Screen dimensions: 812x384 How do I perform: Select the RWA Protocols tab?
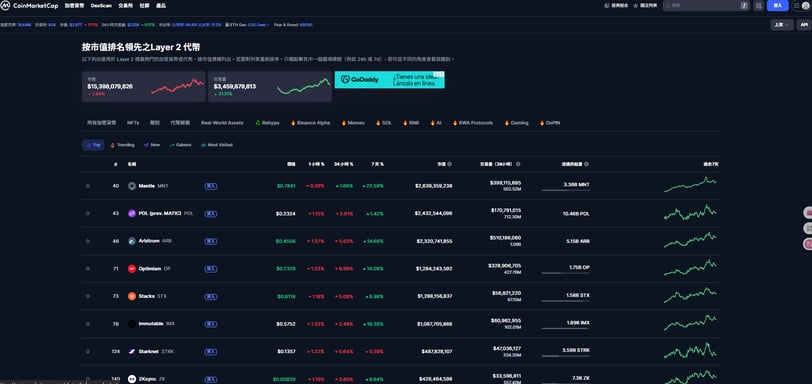473,123
